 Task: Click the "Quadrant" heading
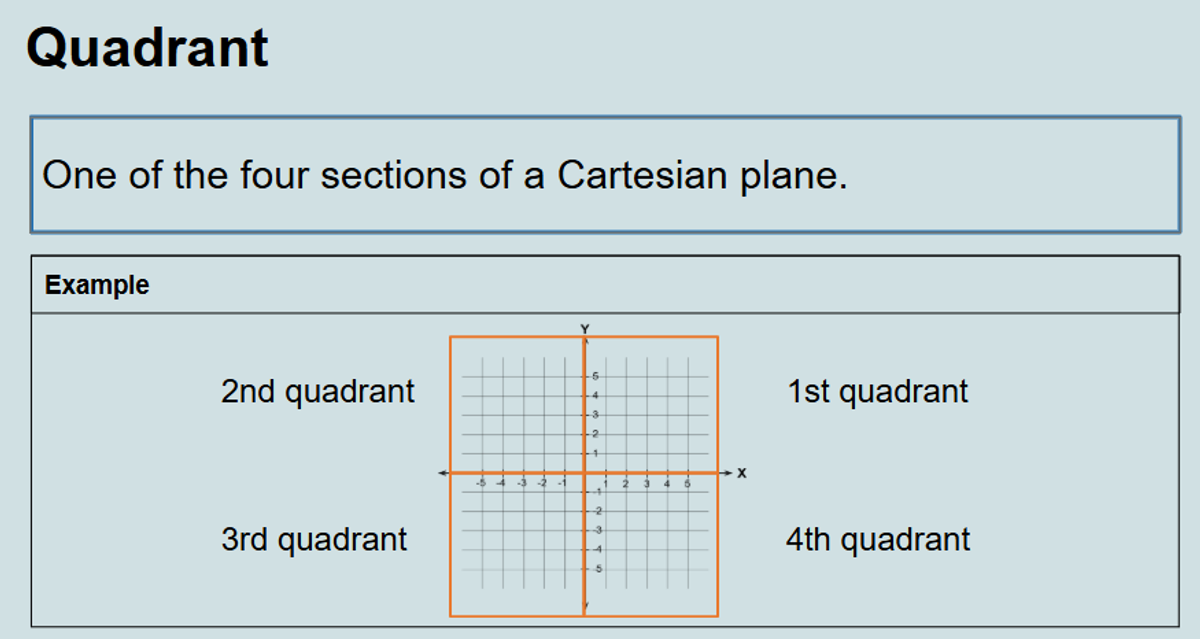(x=147, y=48)
